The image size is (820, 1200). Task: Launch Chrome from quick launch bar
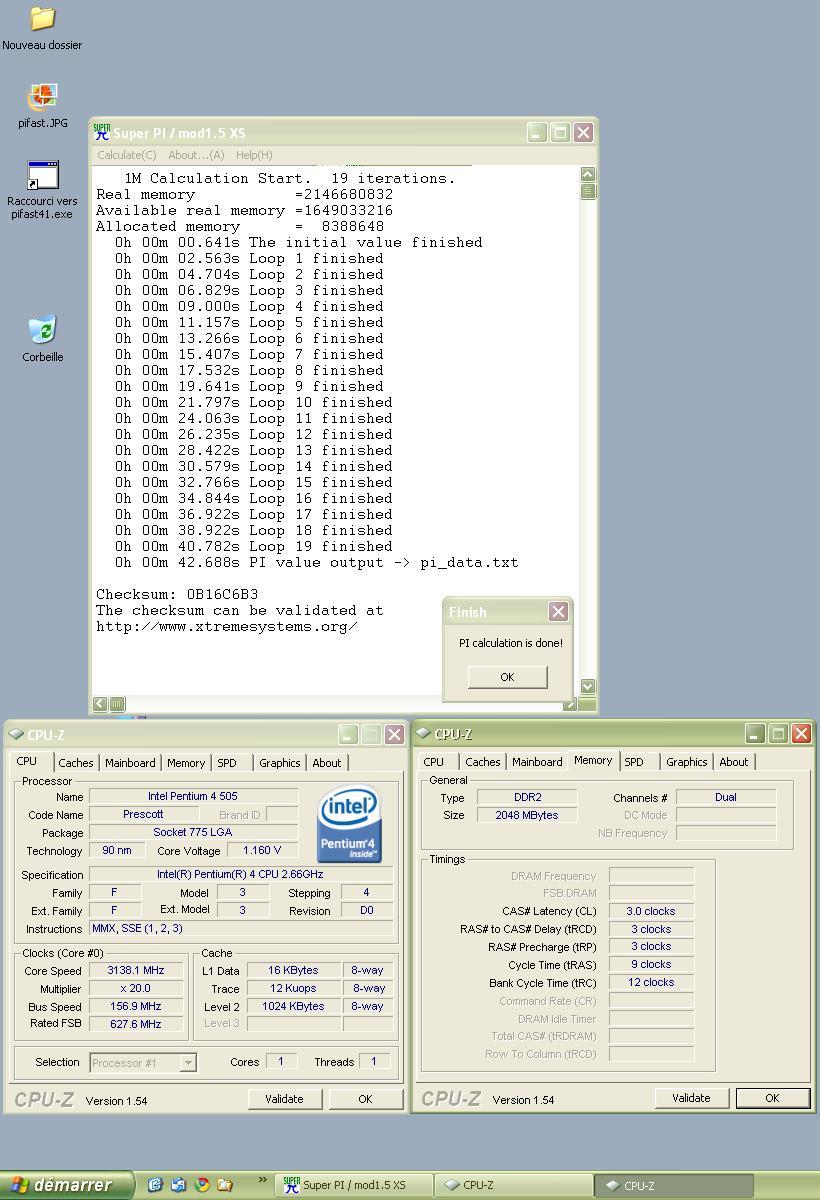pos(202,1185)
